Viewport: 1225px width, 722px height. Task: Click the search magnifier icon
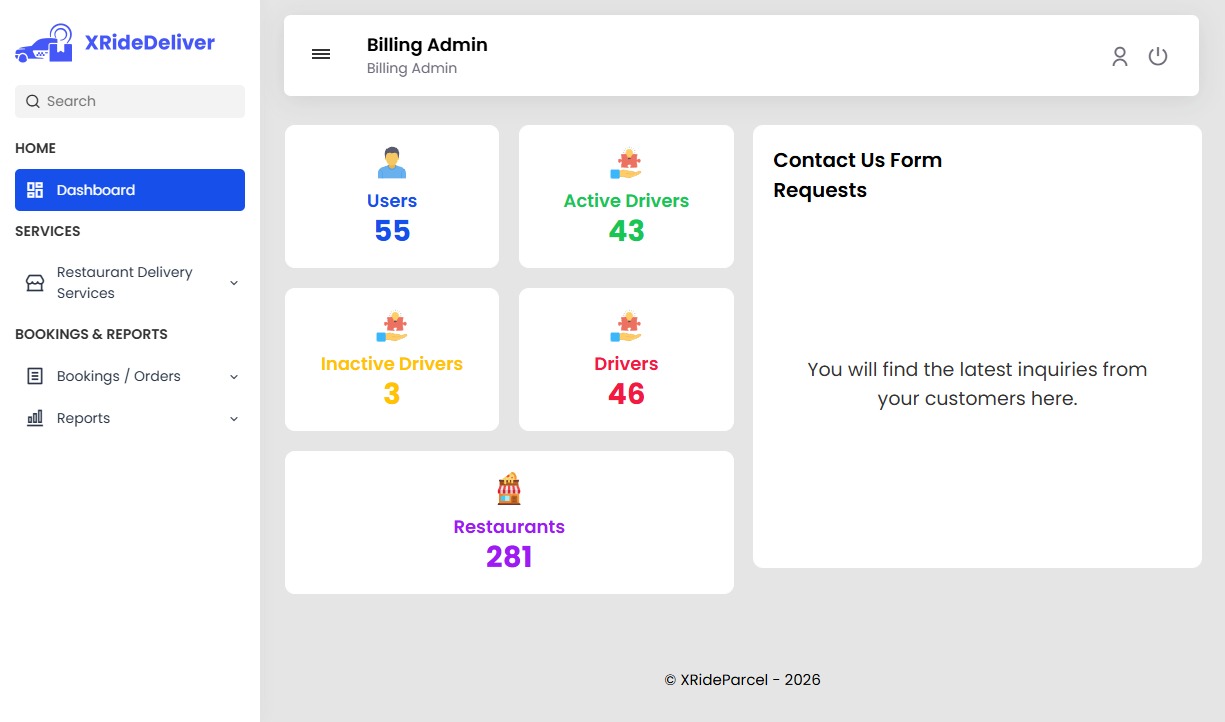click(x=31, y=101)
